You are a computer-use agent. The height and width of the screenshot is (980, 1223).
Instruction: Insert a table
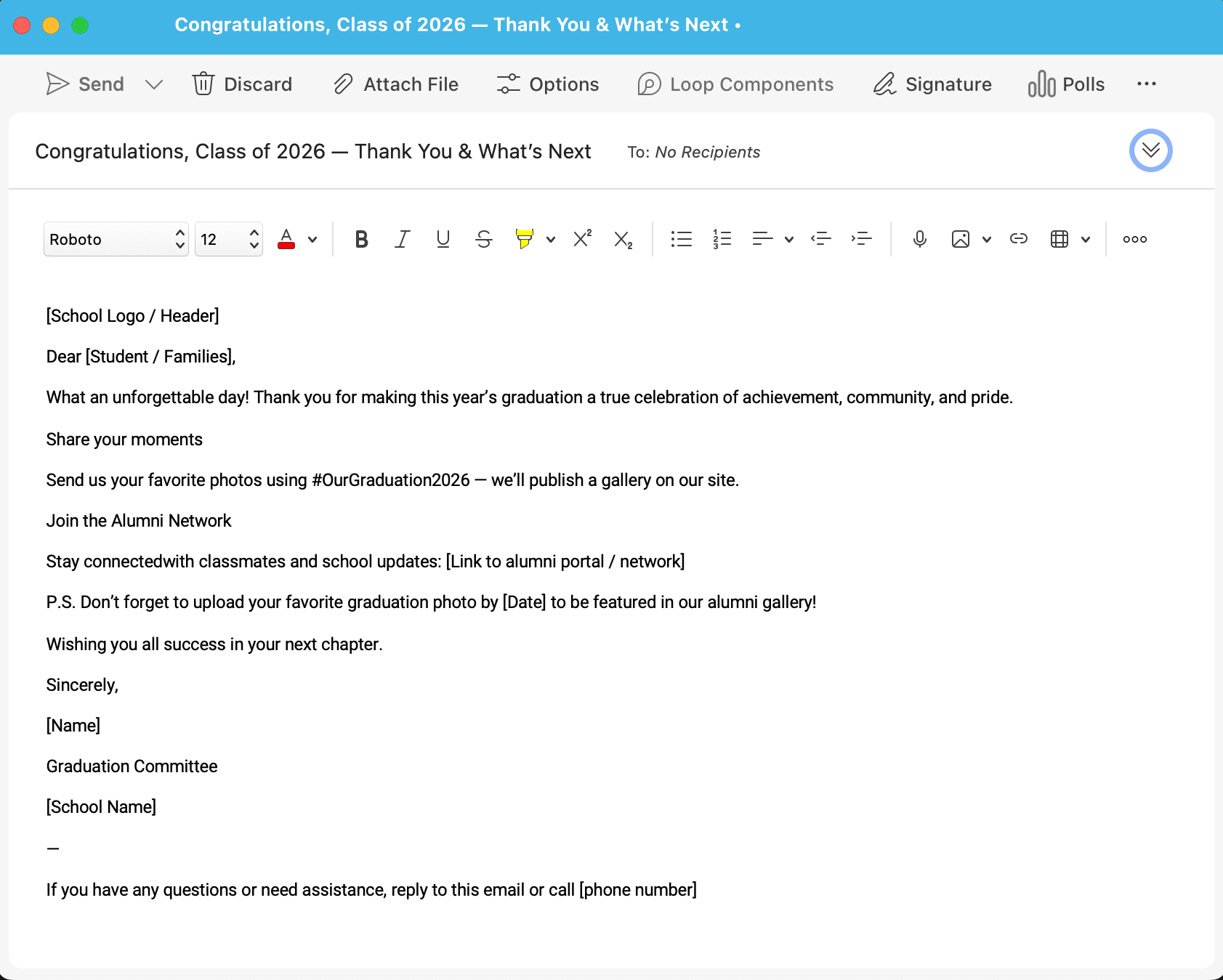tap(1059, 239)
